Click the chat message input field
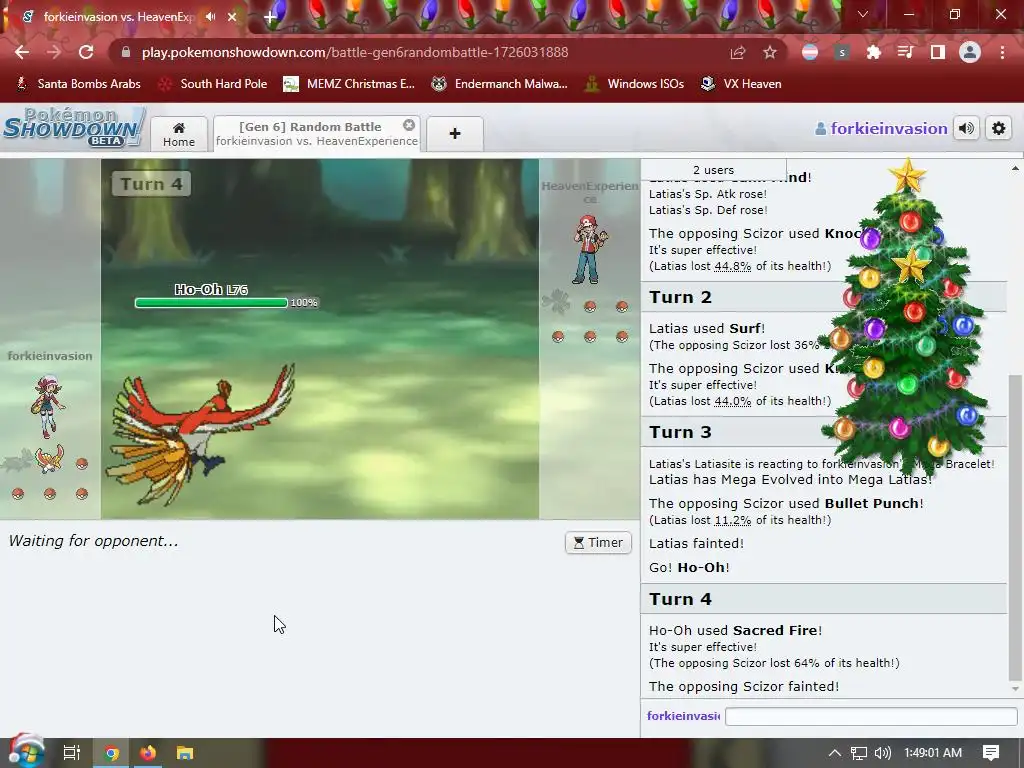Viewport: 1024px width, 768px height. (x=871, y=716)
